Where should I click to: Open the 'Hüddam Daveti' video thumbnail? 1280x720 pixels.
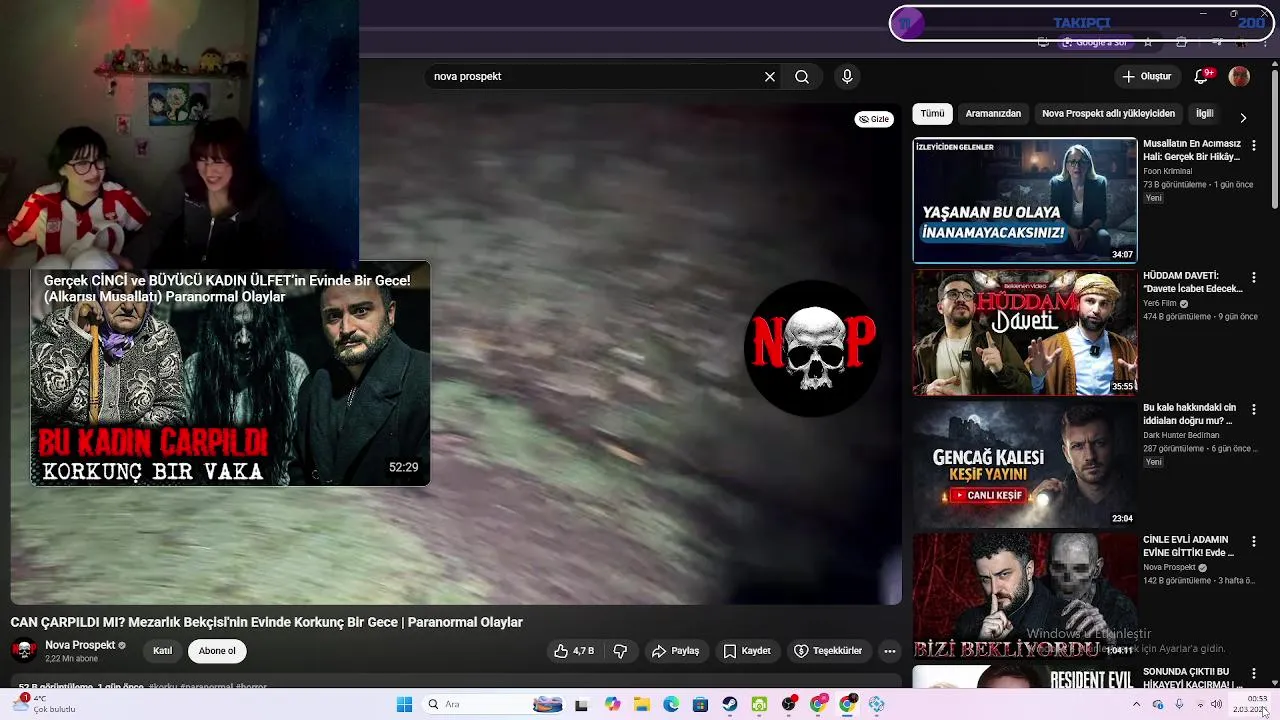[x=1025, y=332]
